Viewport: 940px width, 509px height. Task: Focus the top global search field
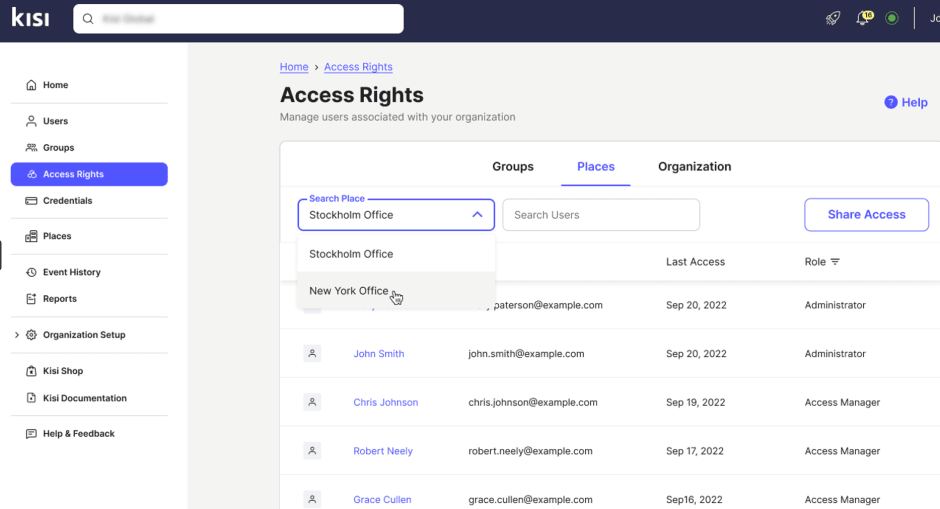pos(238,19)
